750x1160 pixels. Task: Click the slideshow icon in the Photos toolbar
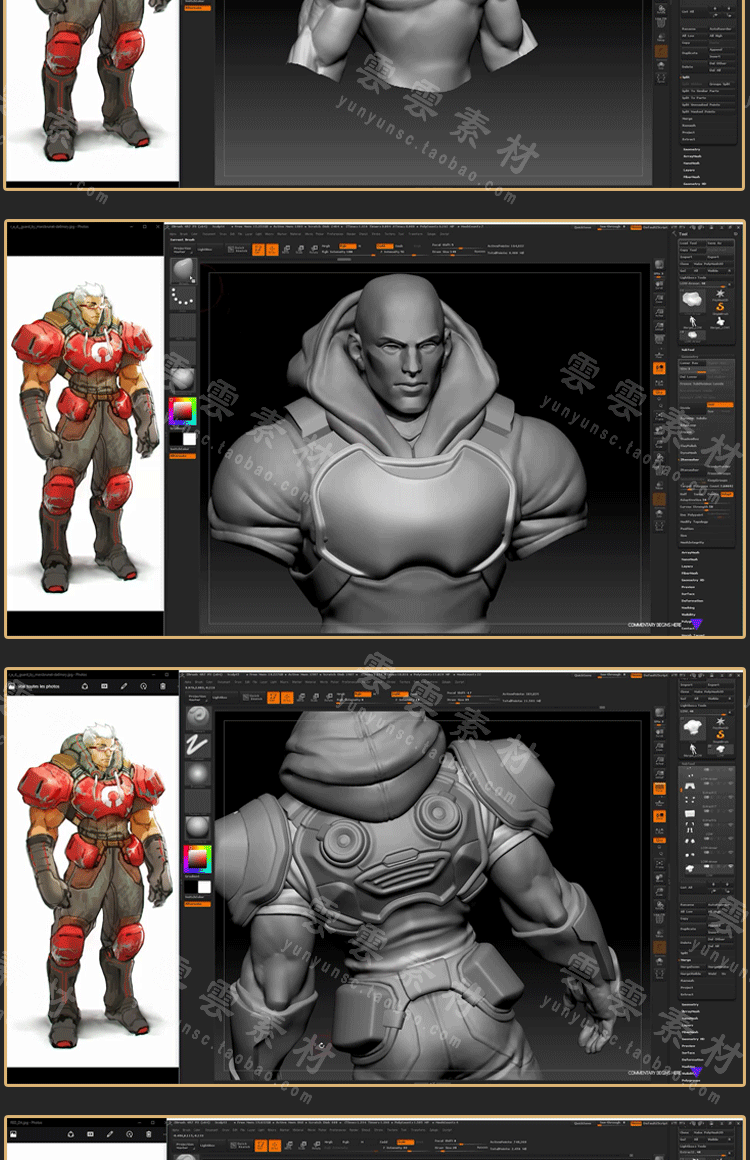104,687
